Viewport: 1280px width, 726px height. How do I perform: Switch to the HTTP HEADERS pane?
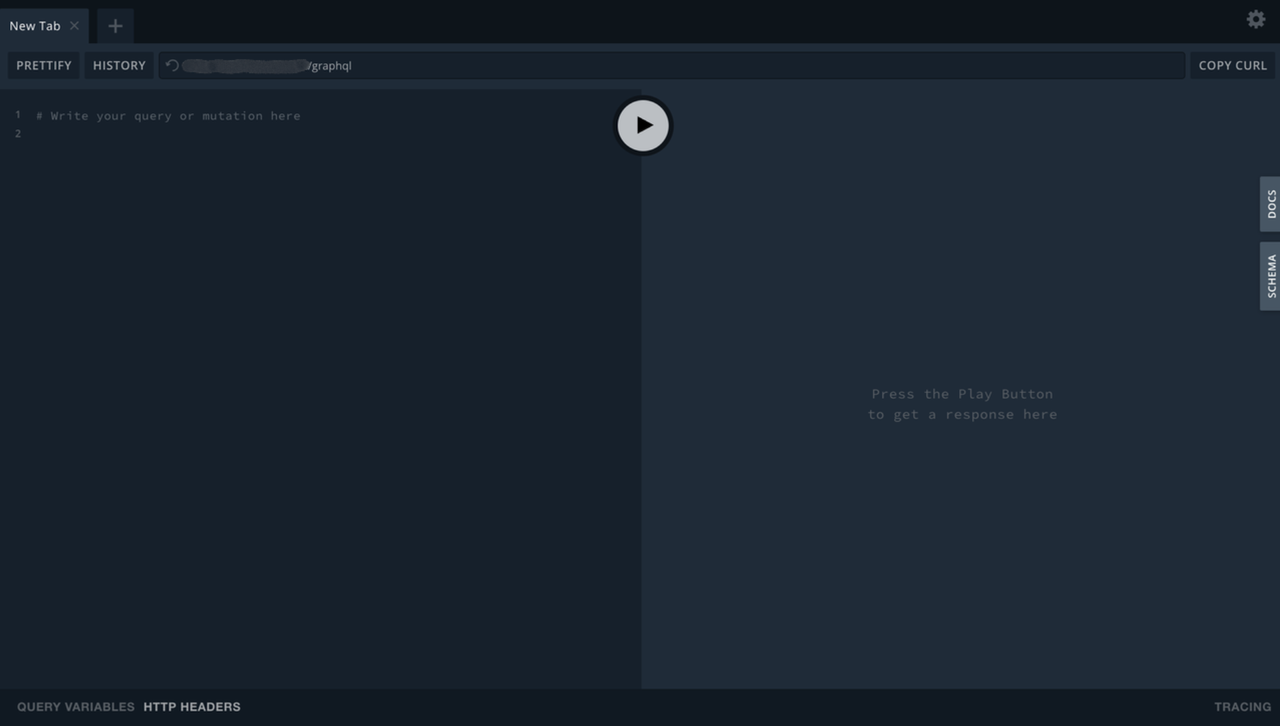click(x=191, y=706)
